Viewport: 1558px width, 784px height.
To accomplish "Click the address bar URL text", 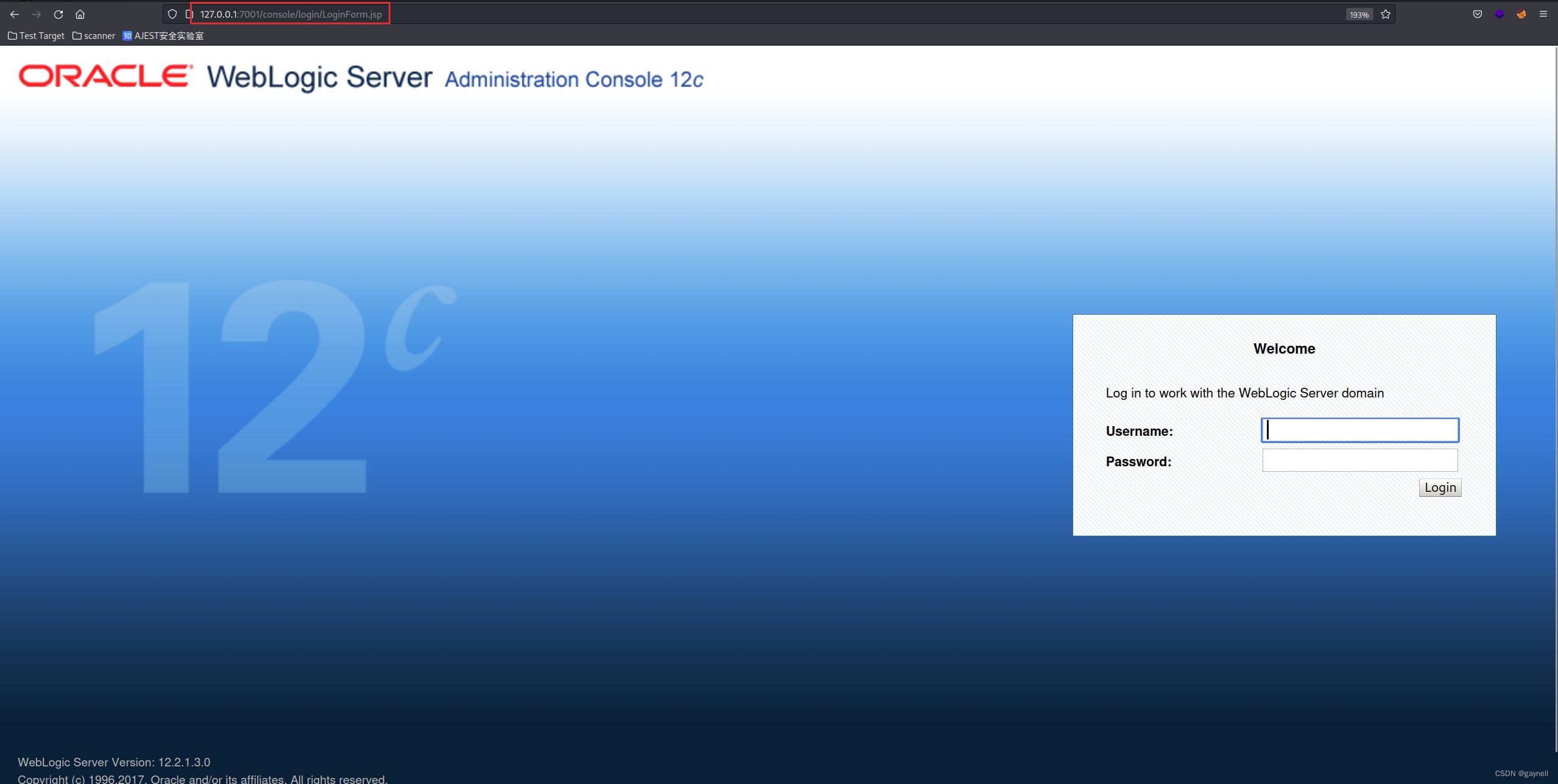I will (291, 14).
